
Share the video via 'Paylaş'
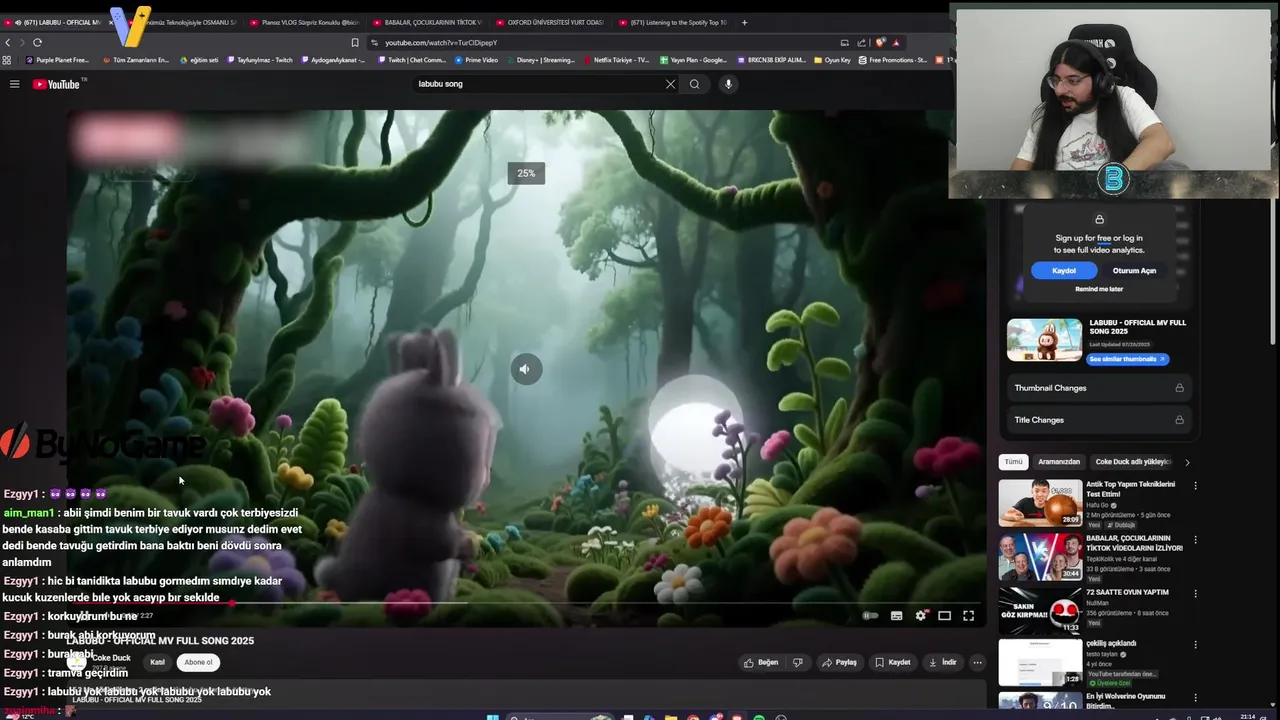click(x=839, y=662)
